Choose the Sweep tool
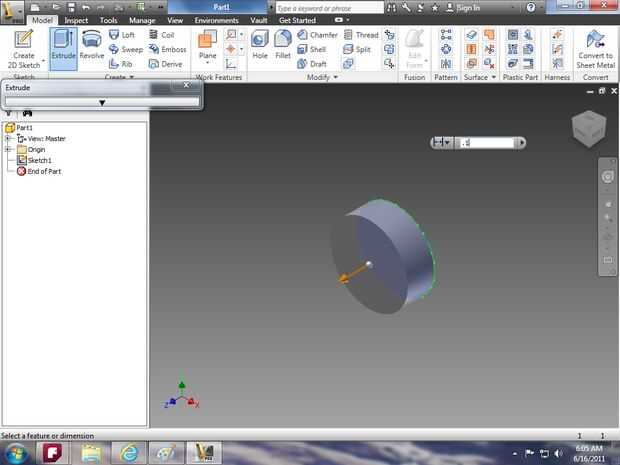The height and width of the screenshot is (465, 620). click(126, 49)
